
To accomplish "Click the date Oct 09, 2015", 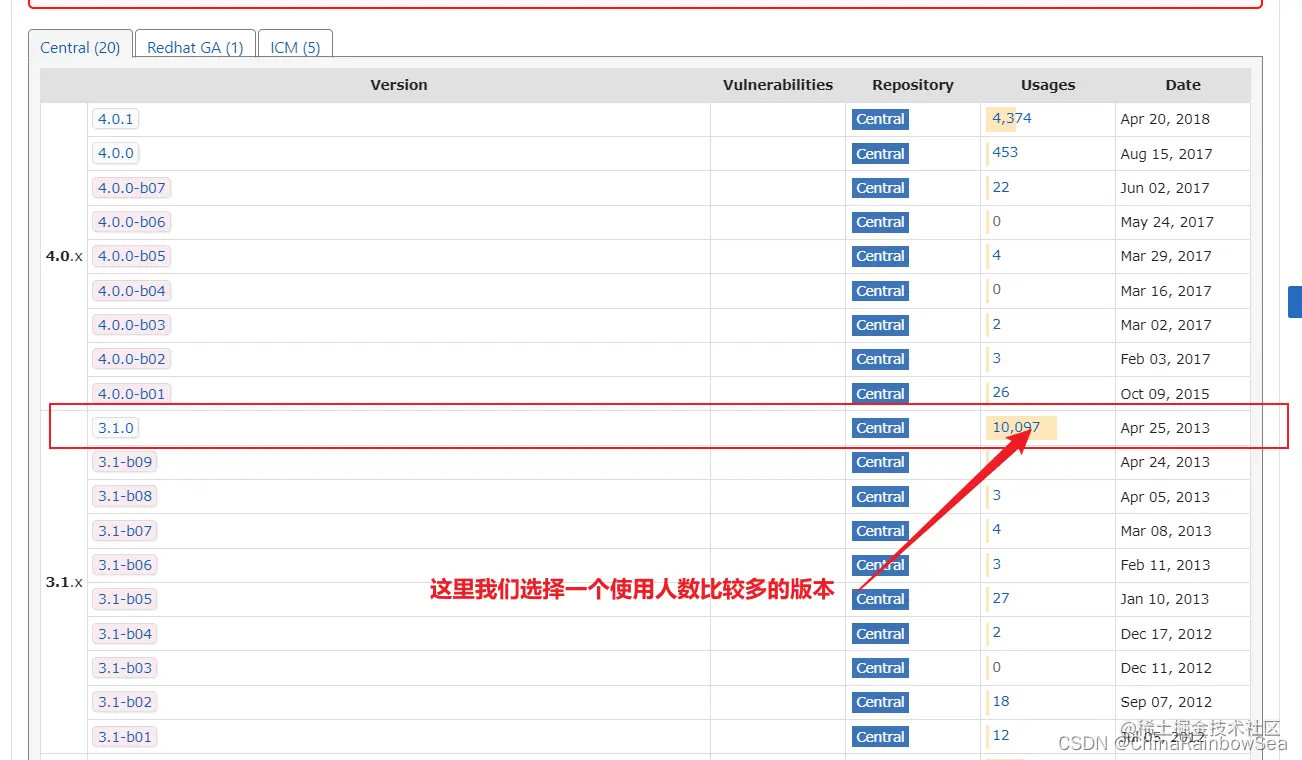I will coord(1165,394).
